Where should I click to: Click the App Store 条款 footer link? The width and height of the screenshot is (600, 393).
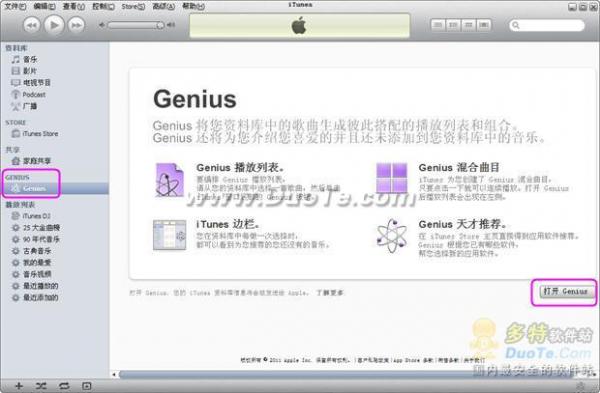coord(413,360)
